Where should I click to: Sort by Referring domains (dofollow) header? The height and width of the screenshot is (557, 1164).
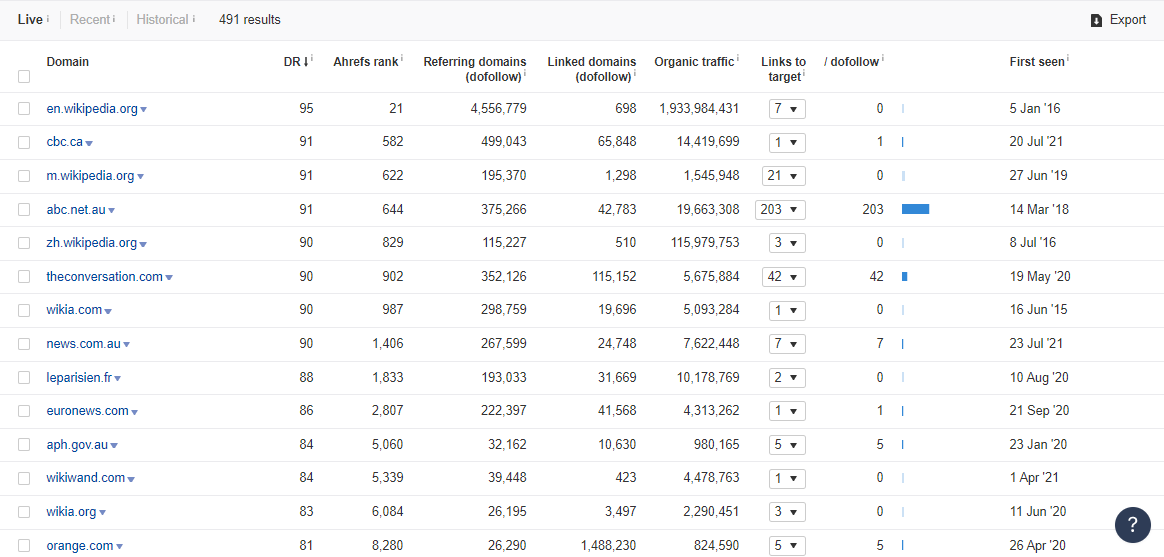[475, 68]
